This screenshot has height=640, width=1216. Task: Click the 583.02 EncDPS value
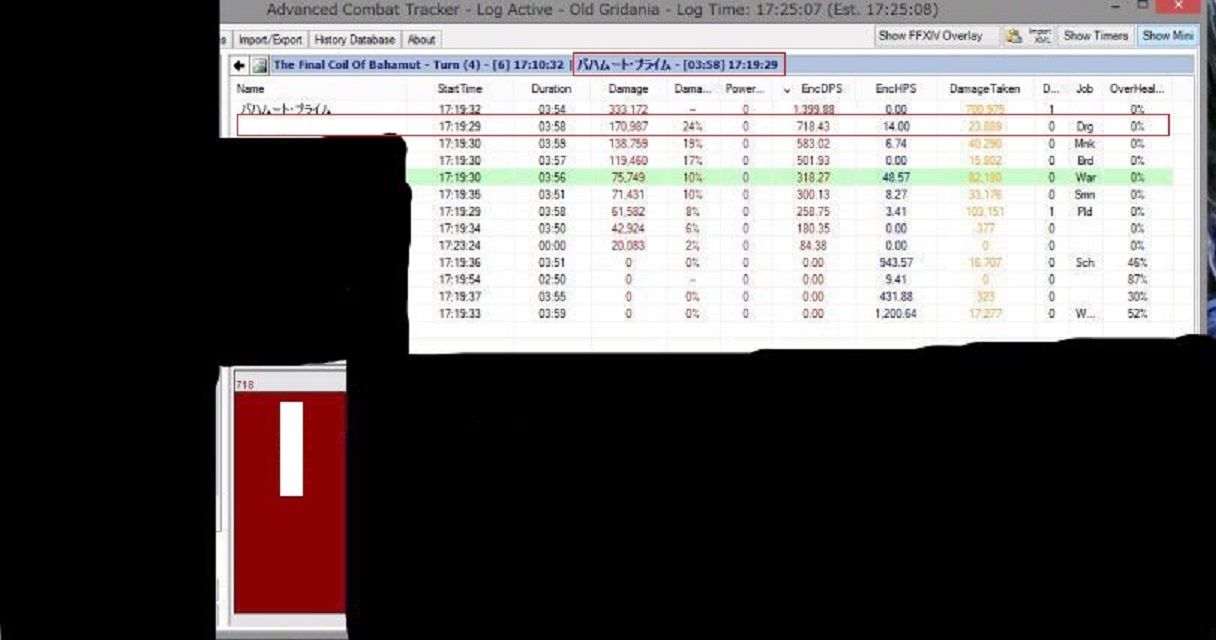tap(813, 144)
